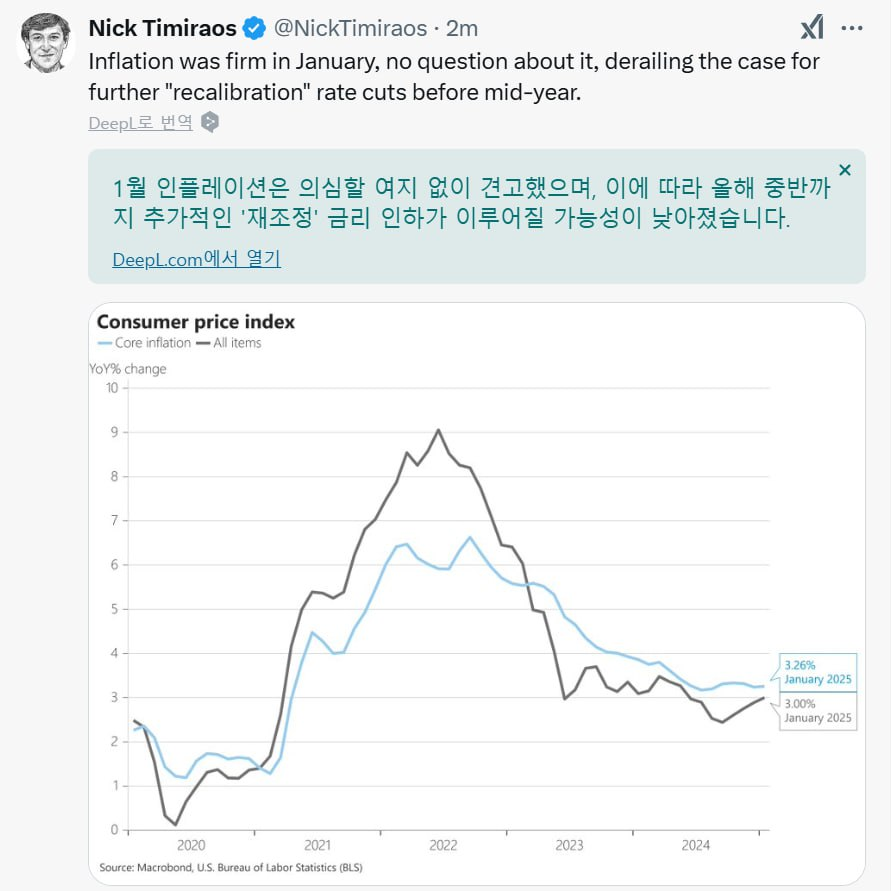Open the three-dot more options menu
This screenshot has width=892, height=891.
(x=852, y=28)
